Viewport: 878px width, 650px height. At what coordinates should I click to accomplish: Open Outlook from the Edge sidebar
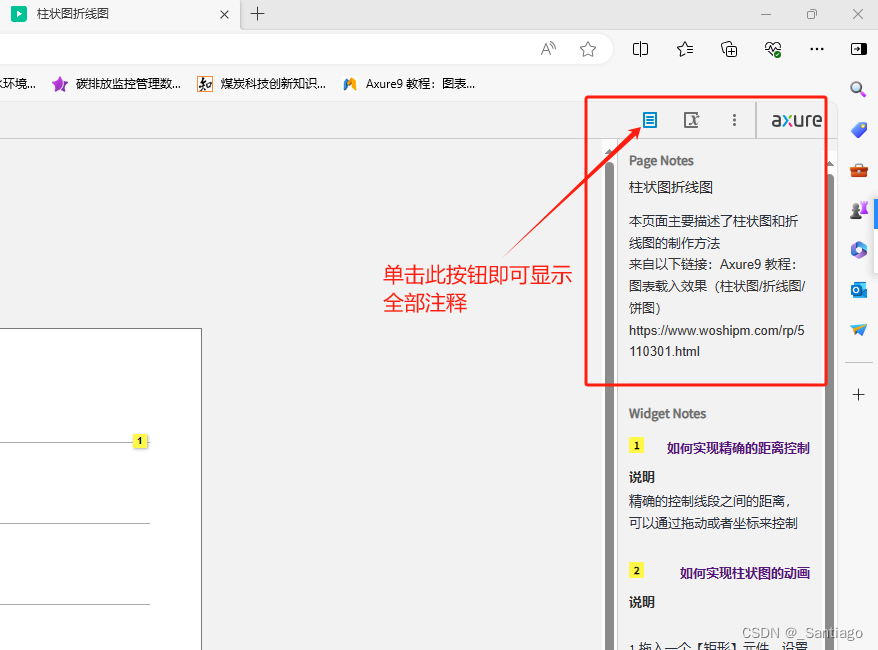pyautogui.click(x=858, y=290)
